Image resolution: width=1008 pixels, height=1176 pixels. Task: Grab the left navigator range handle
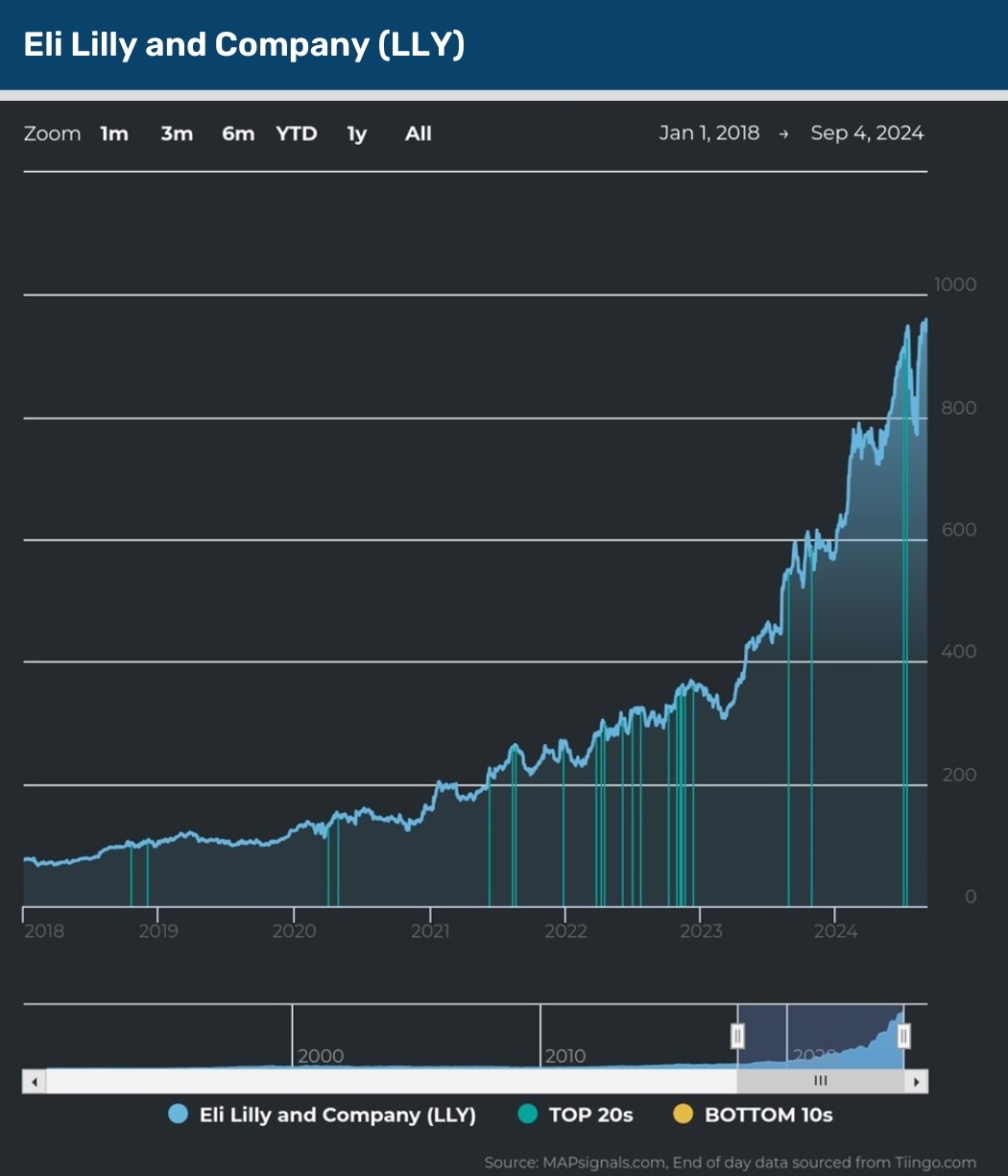coord(737,1036)
